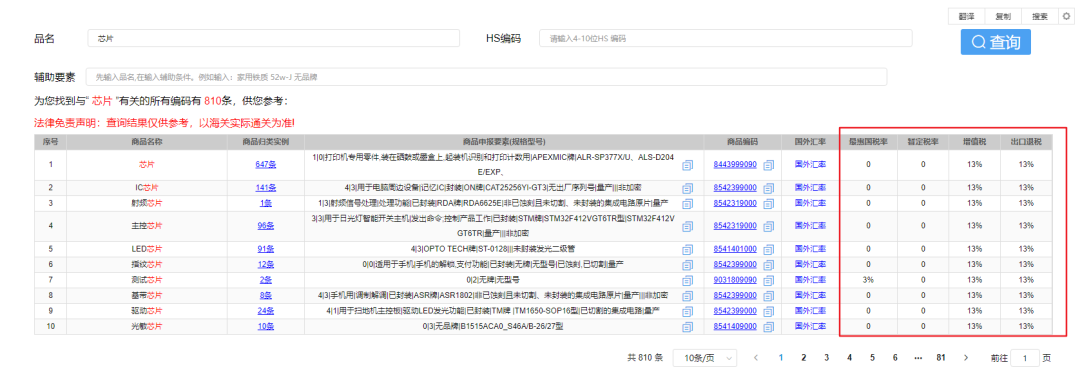Open the 141条 examples link for IC芯片

266,187
